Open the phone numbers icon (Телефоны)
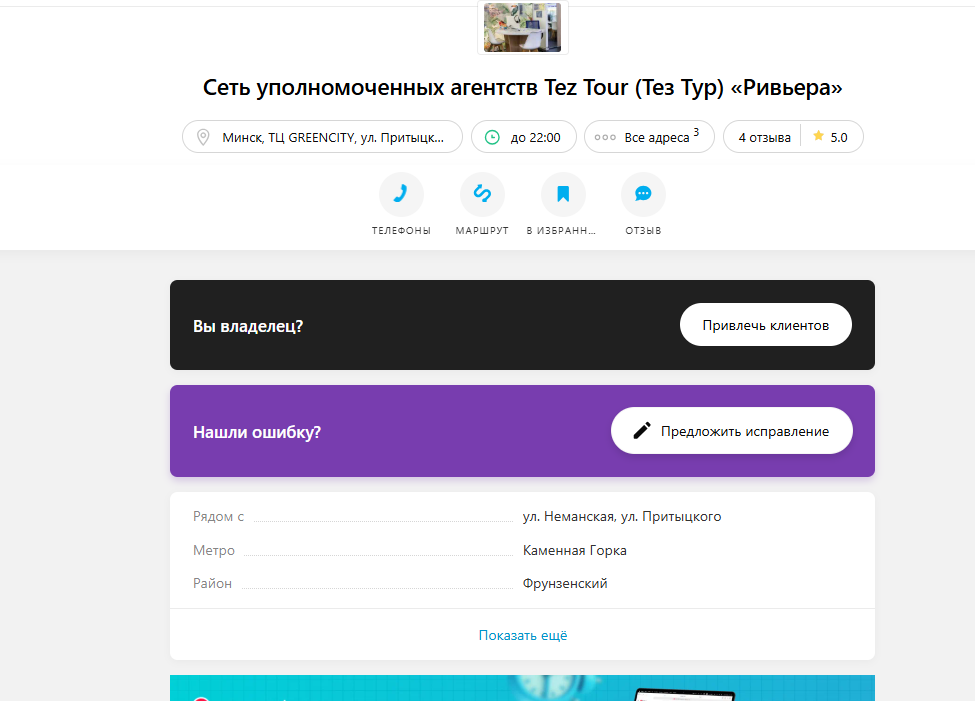 (401, 194)
